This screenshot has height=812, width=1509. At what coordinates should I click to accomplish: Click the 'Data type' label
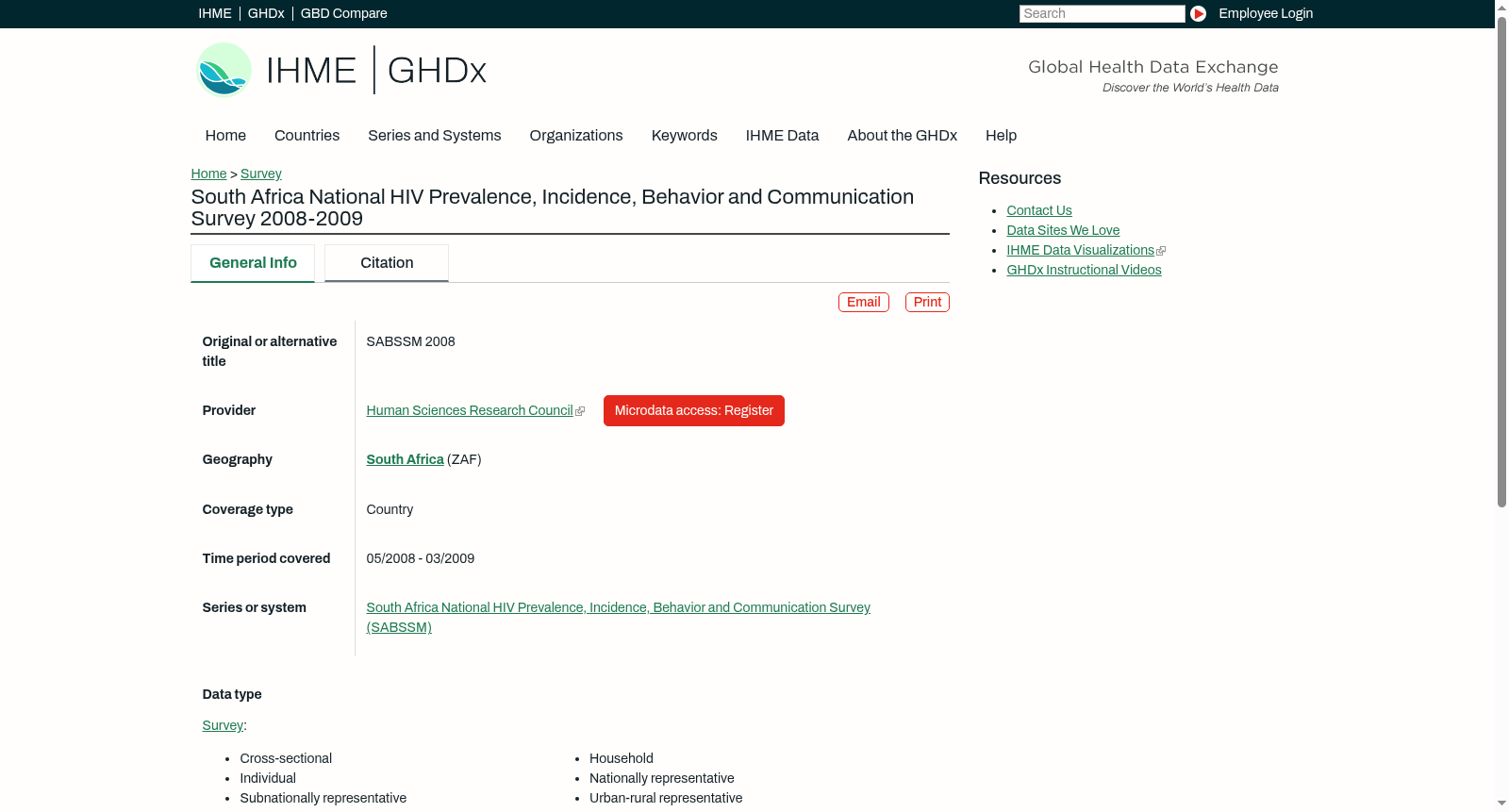232,694
